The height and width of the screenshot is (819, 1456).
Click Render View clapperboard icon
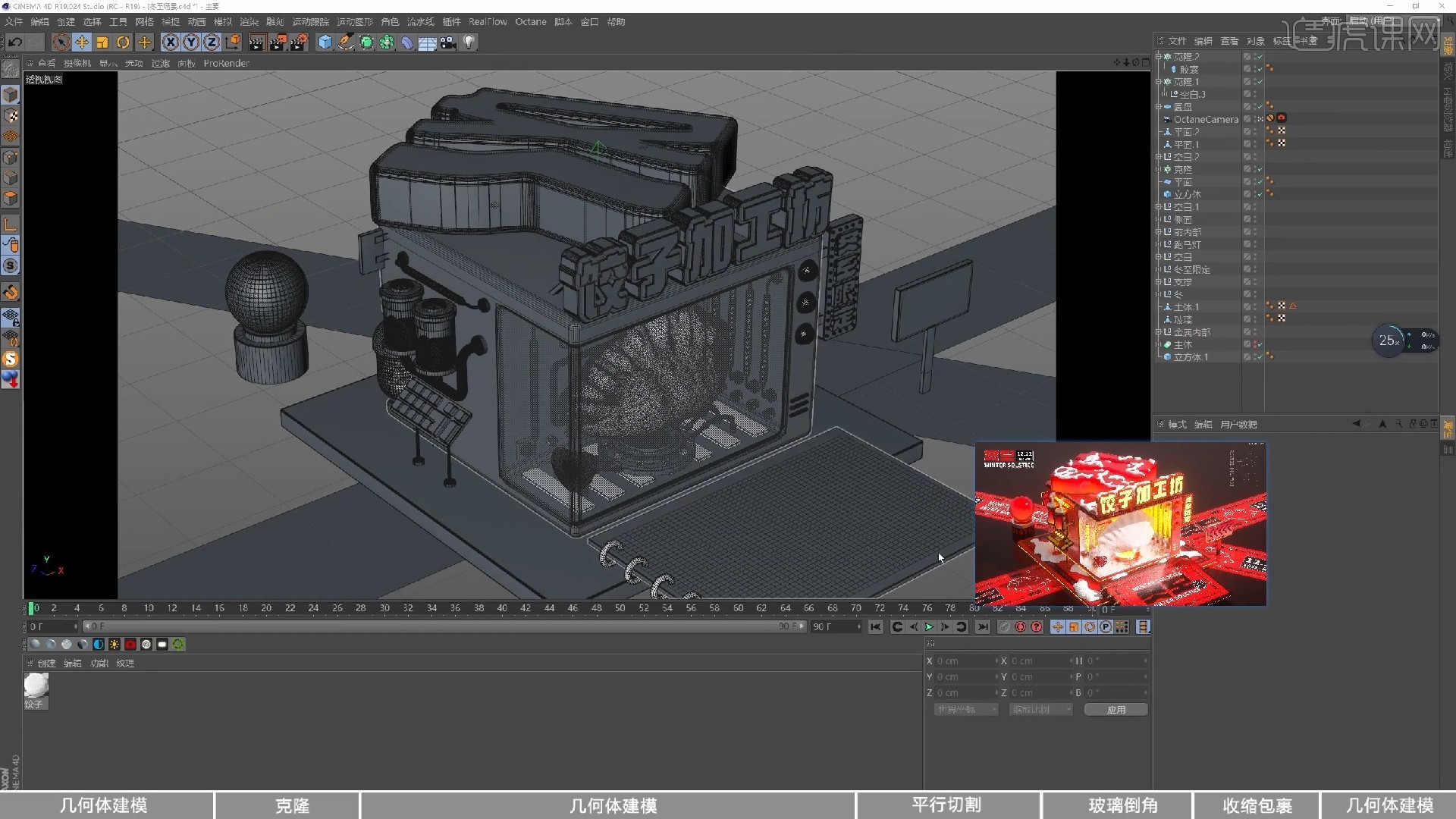coord(256,42)
